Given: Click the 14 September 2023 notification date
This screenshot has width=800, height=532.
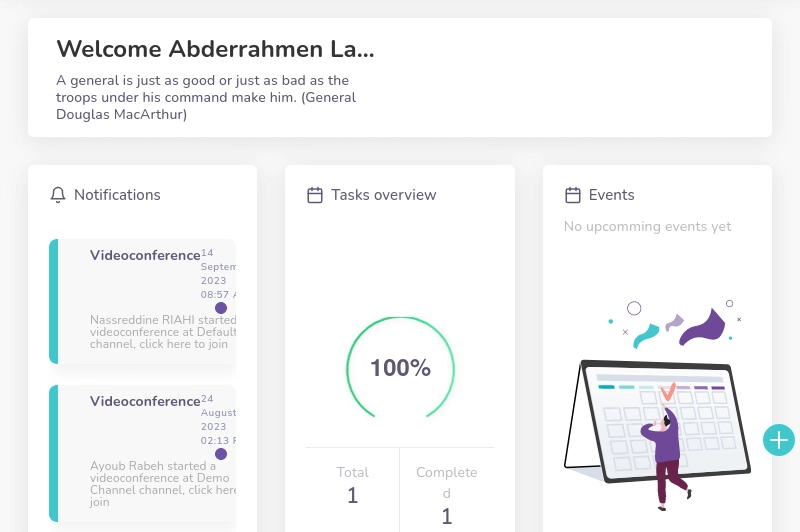Looking at the screenshot, I should tap(218, 274).
